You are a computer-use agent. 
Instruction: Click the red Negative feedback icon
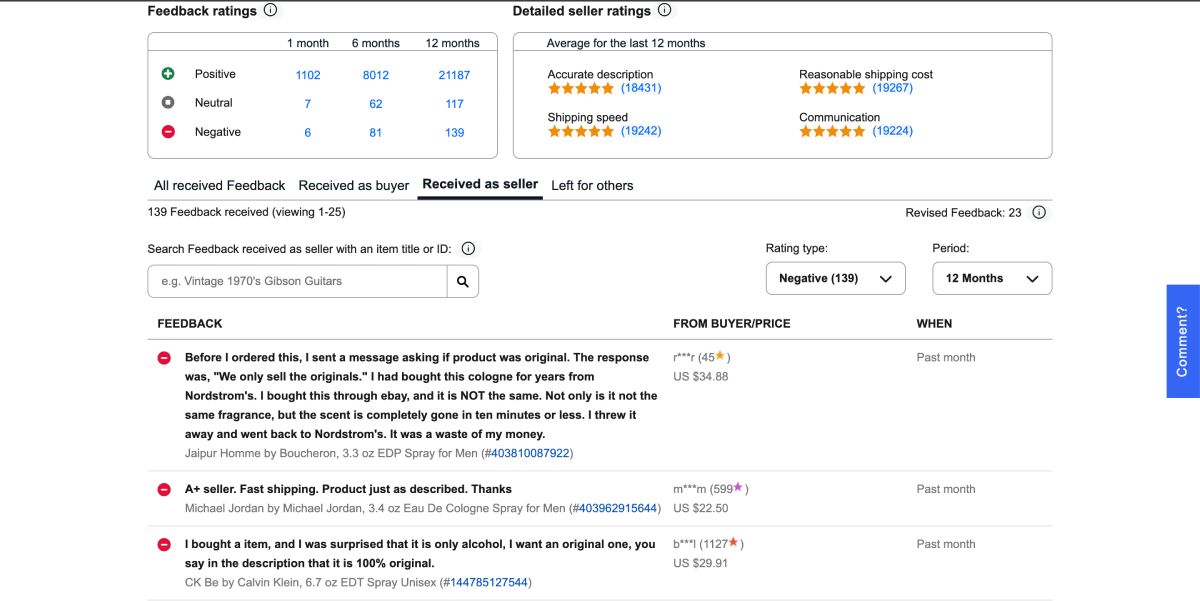[168, 131]
